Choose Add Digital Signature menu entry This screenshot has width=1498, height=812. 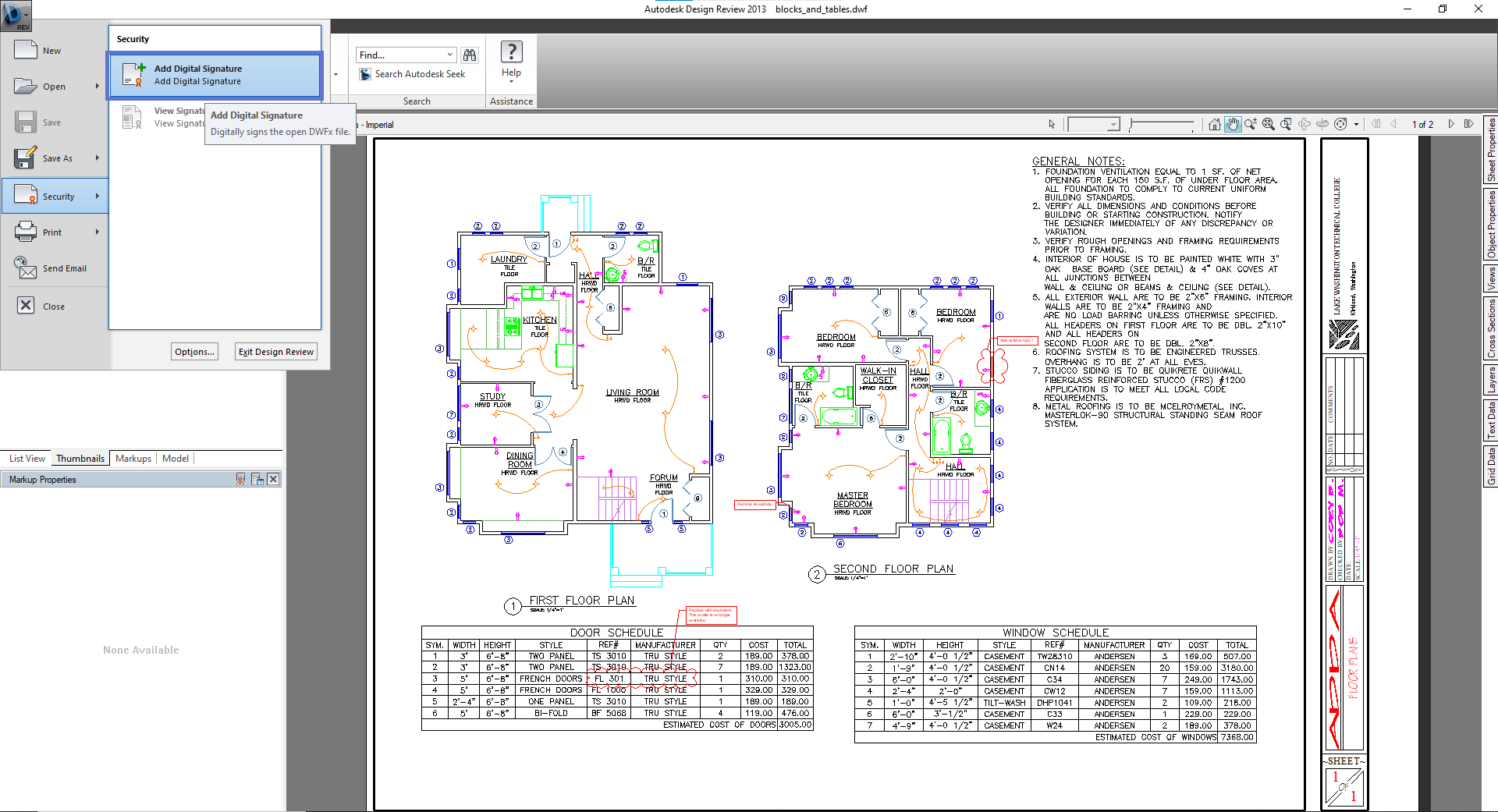[x=215, y=75]
